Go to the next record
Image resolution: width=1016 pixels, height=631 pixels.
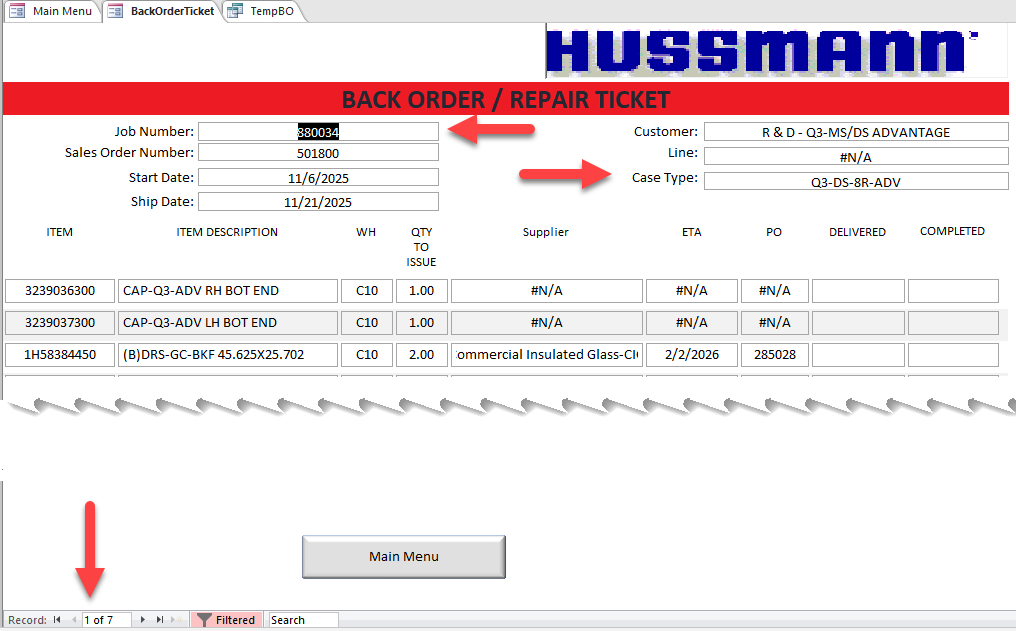click(143, 620)
